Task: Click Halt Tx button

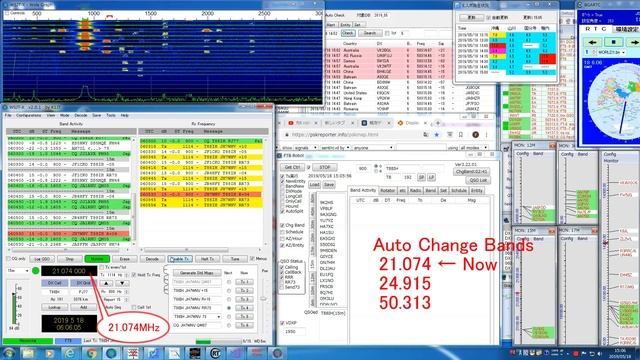Action: point(207,259)
